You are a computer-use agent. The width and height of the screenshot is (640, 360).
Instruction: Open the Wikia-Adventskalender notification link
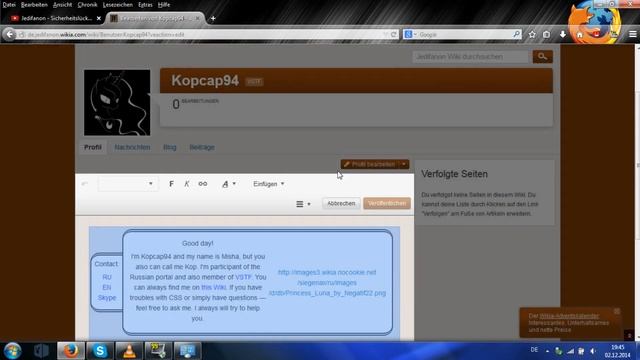(569, 316)
